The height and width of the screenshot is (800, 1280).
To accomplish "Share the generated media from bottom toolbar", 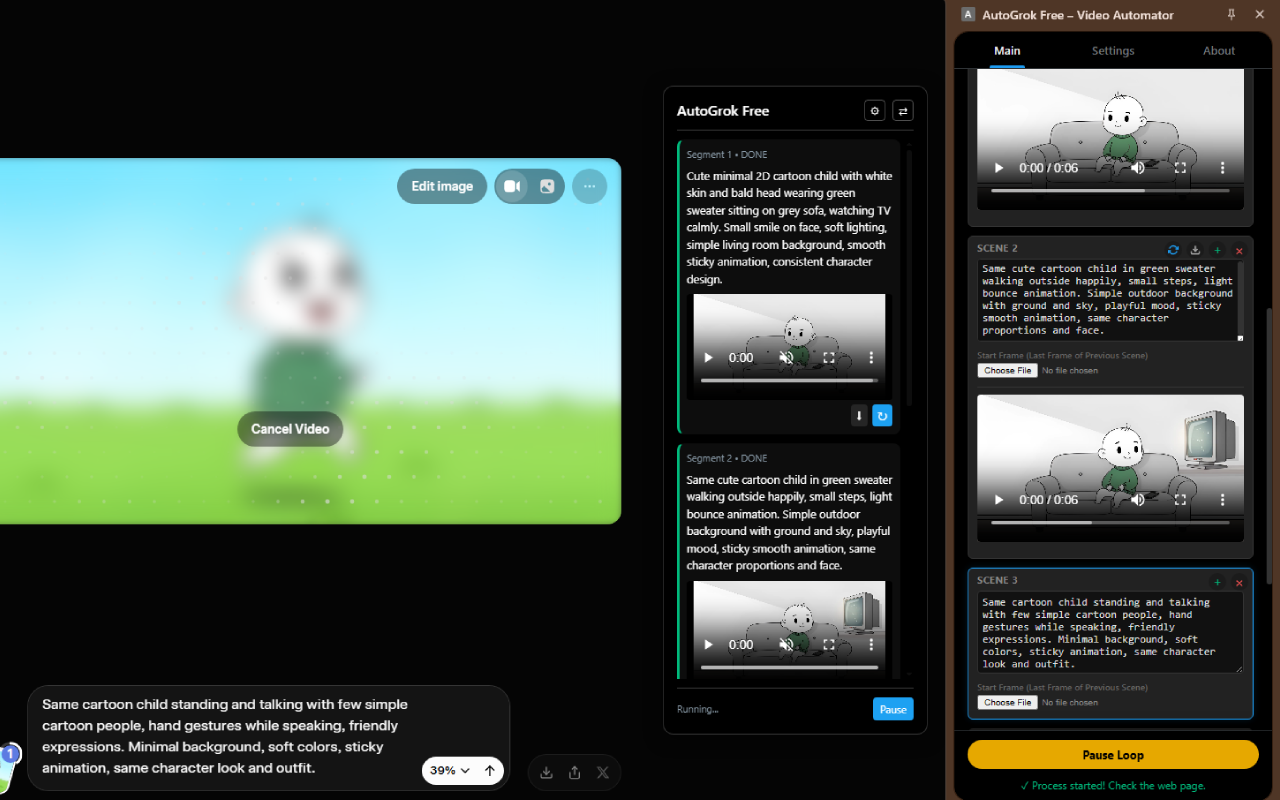I will click(574, 772).
